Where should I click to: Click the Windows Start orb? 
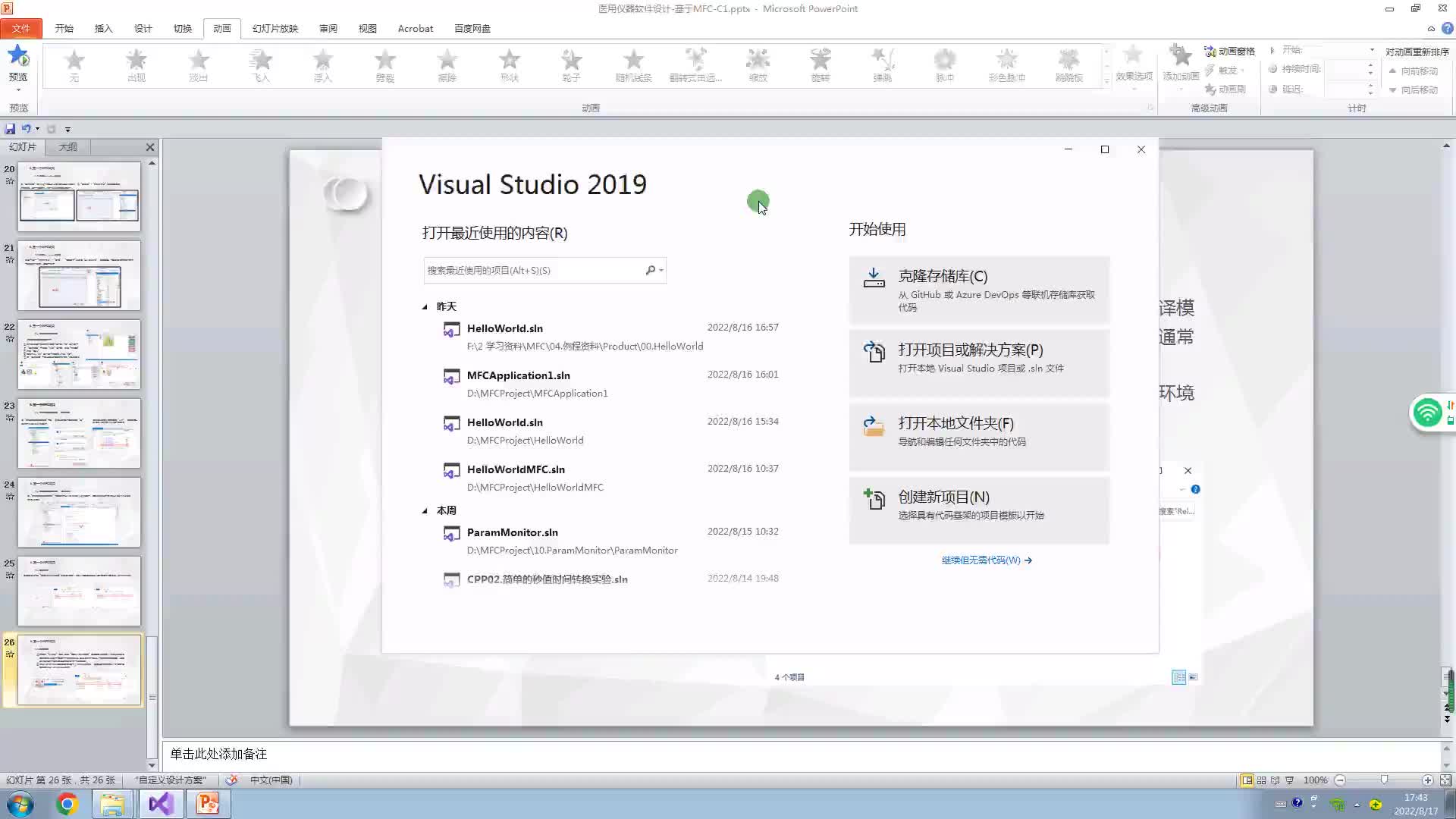(20, 804)
